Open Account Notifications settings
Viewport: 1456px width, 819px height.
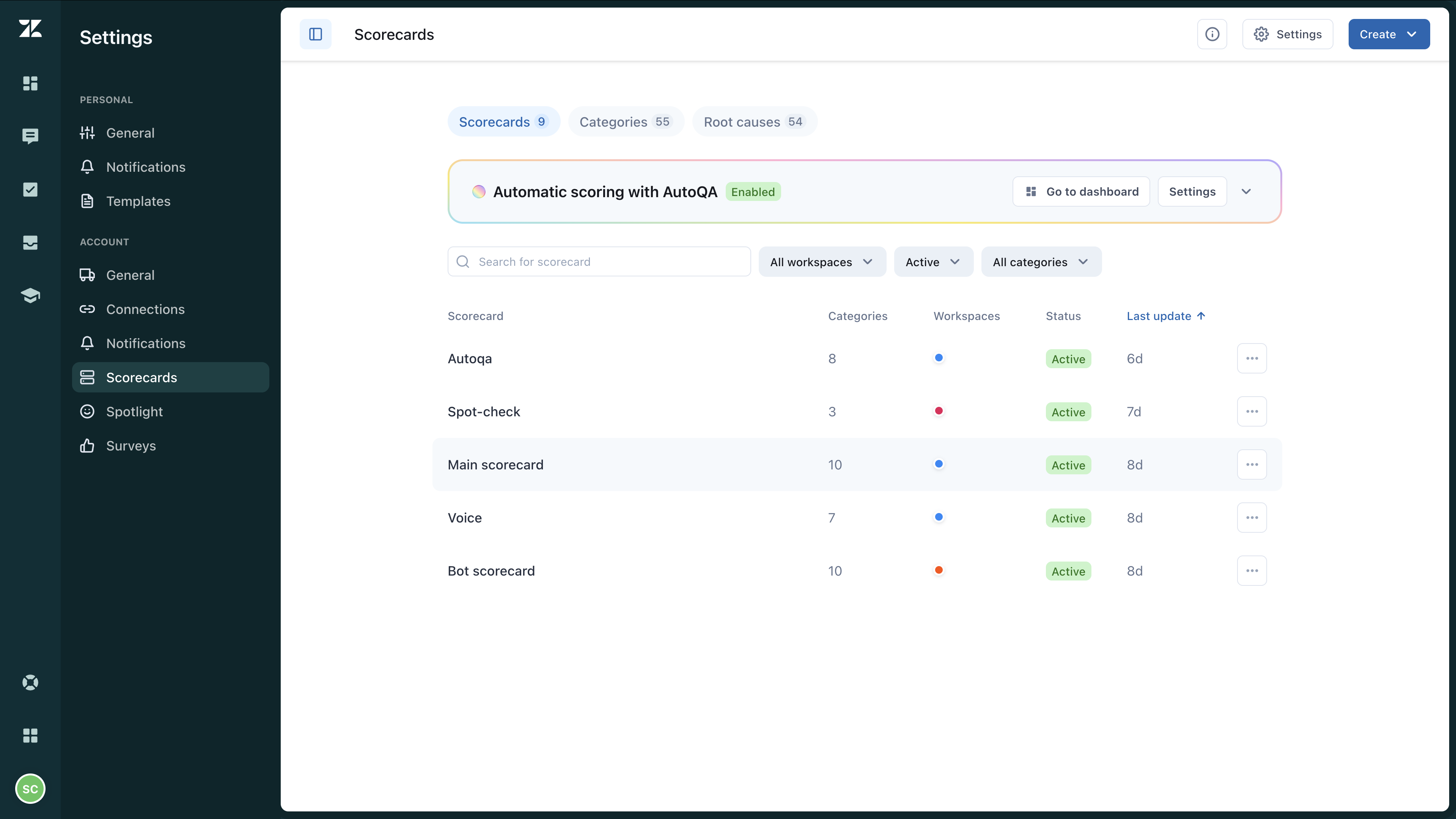coord(170,344)
